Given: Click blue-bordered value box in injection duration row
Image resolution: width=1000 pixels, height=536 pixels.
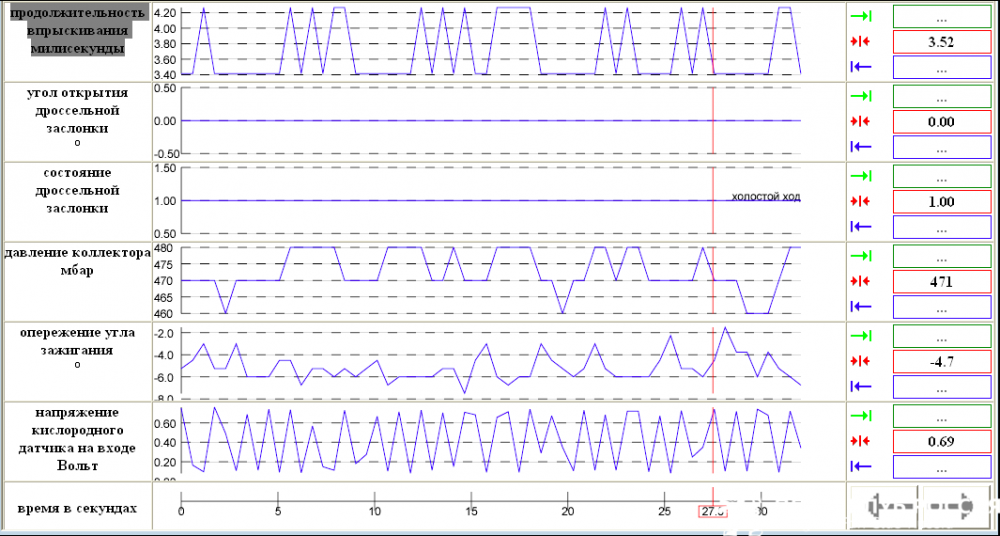Looking at the screenshot, I should pyautogui.click(x=941, y=66).
